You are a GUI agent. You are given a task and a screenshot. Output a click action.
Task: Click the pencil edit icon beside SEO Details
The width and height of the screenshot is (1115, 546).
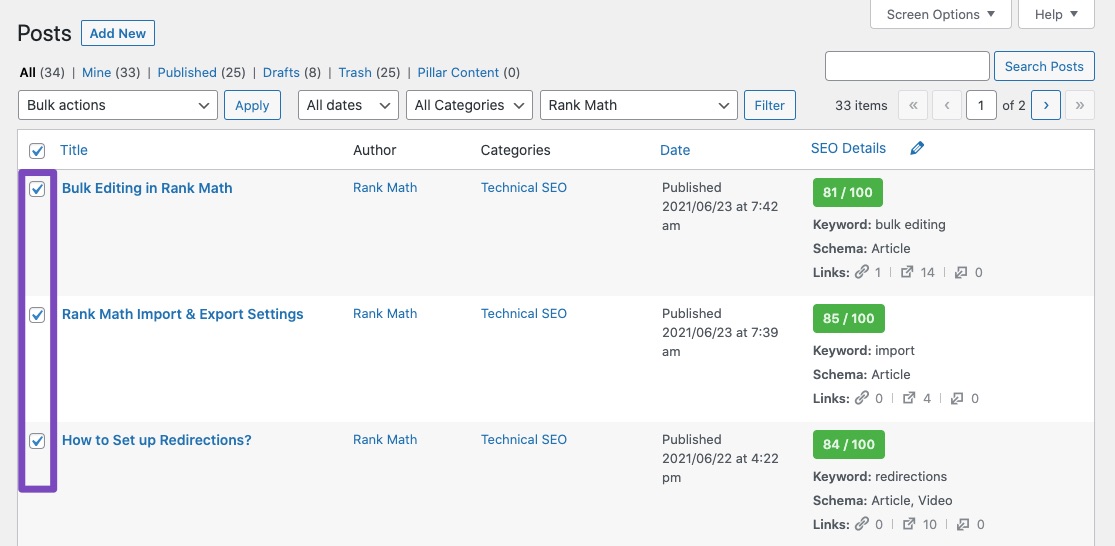917,148
